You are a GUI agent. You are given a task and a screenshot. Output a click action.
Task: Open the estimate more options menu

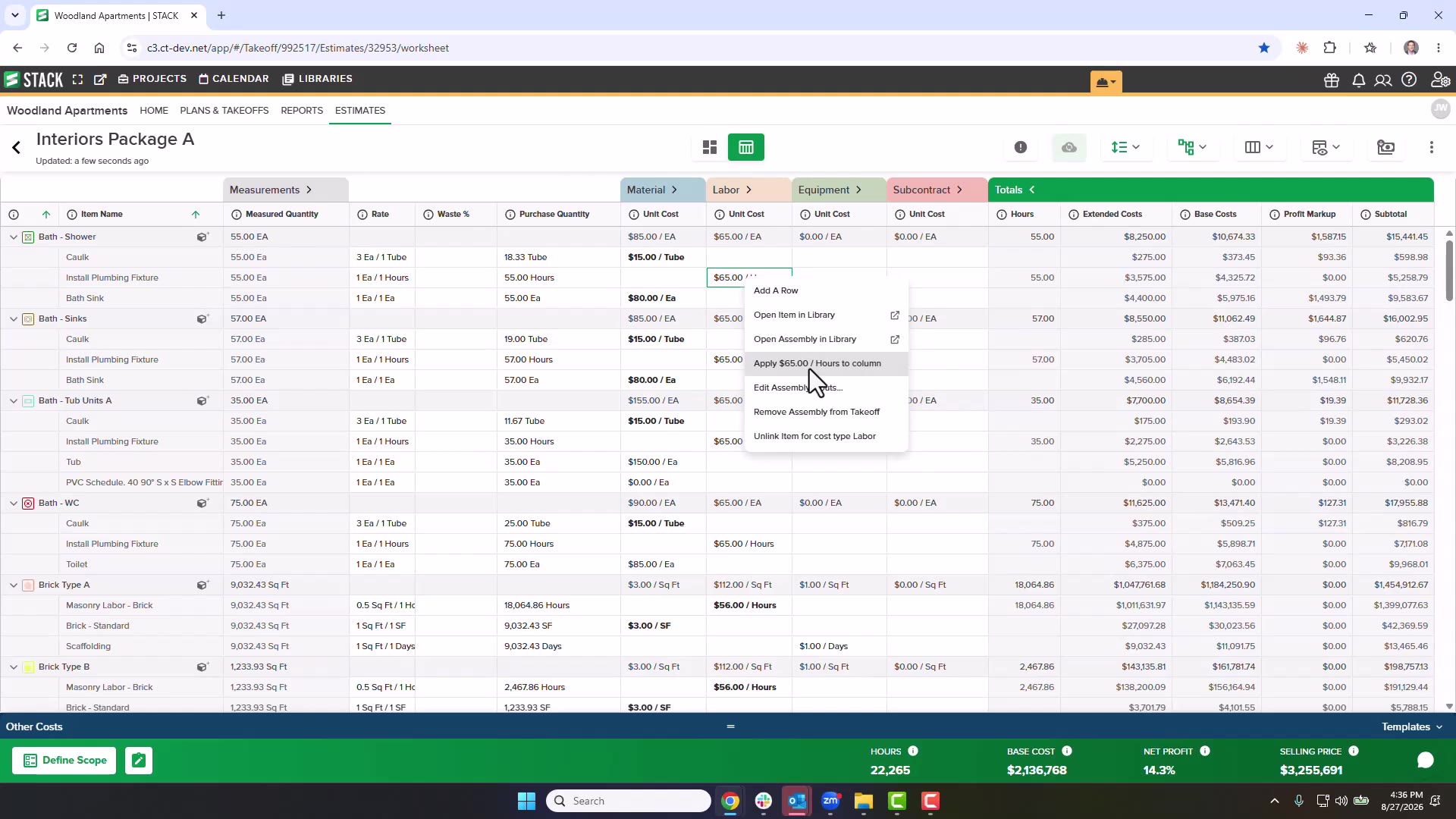click(1432, 147)
